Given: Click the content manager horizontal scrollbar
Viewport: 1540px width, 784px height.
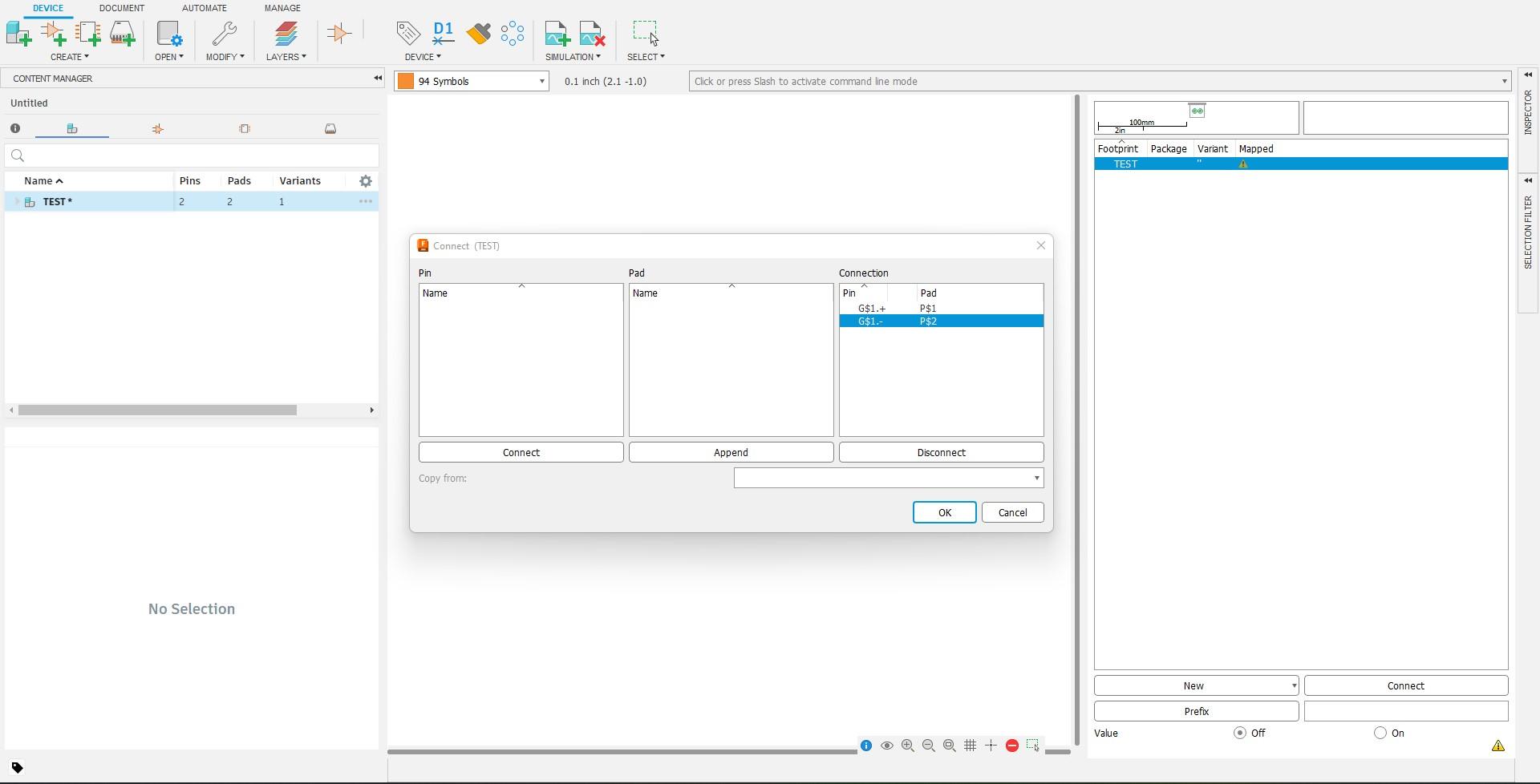Looking at the screenshot, I should (157, 410).
